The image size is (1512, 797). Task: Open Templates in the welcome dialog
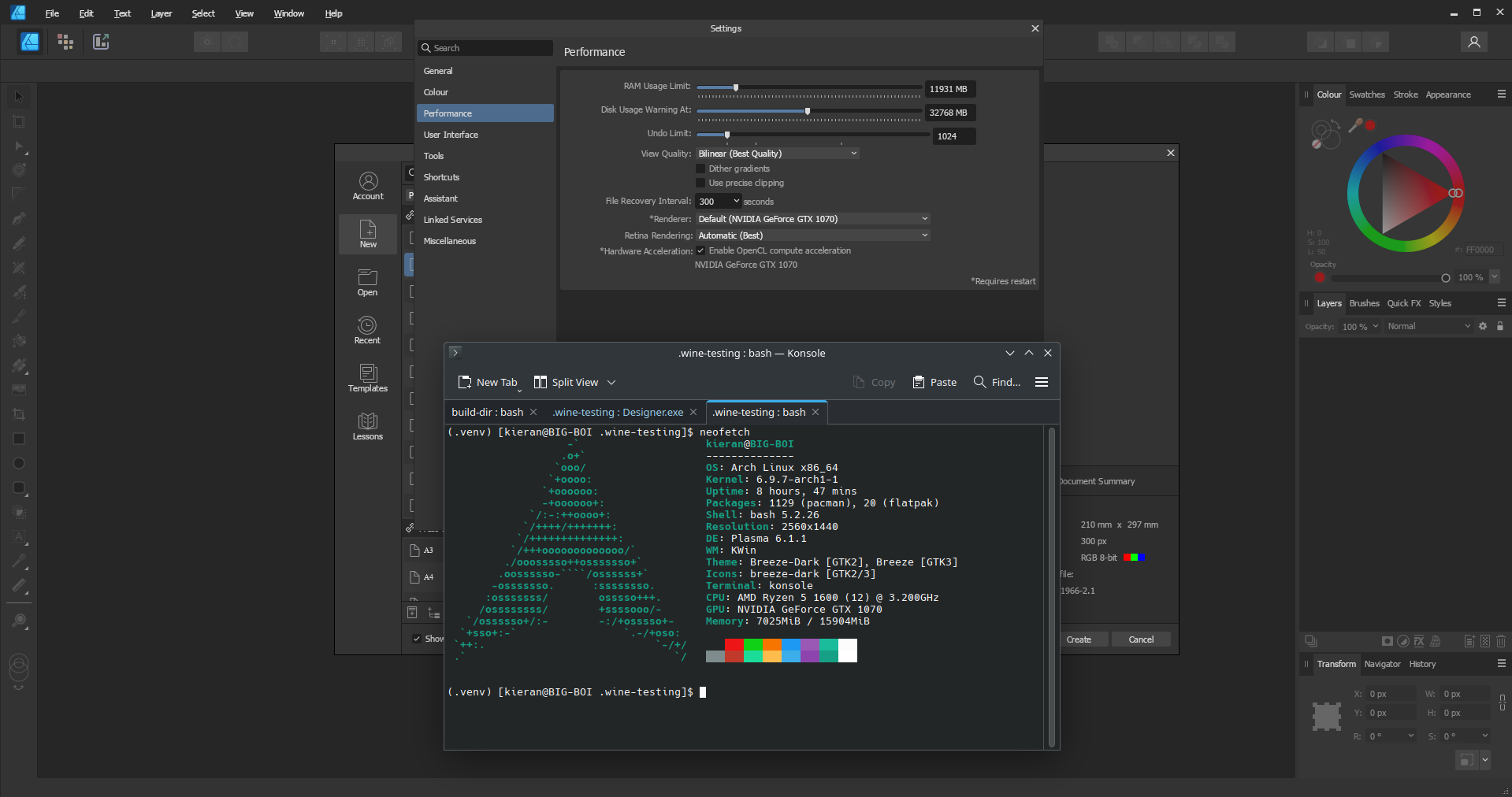click(368, 378)
